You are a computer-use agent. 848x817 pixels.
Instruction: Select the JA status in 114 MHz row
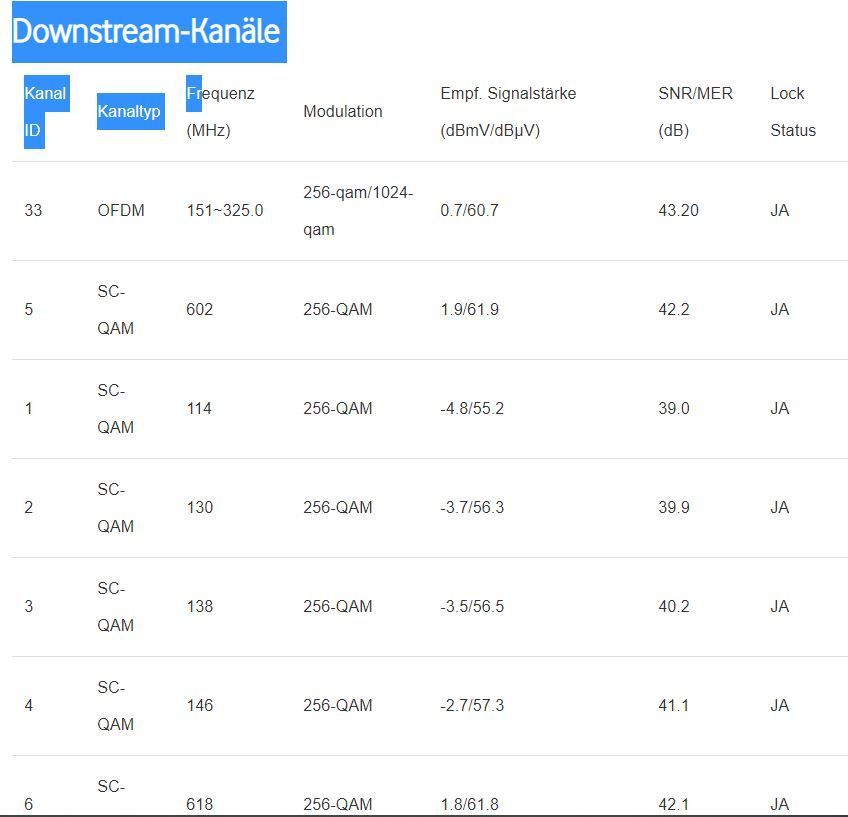[779, 408]
